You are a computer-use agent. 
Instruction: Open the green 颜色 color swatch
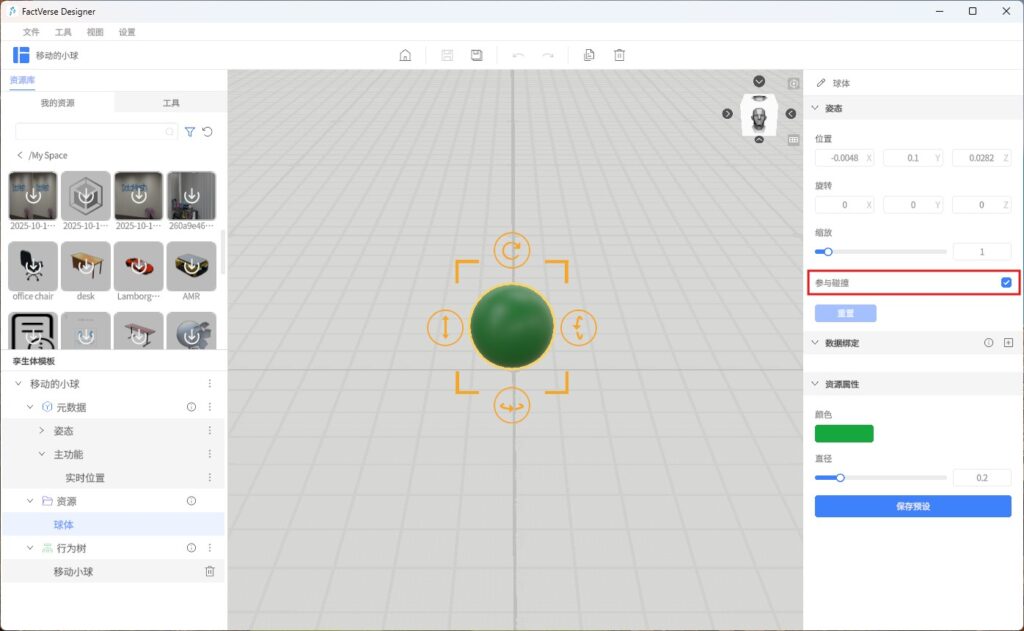point(844,433)
